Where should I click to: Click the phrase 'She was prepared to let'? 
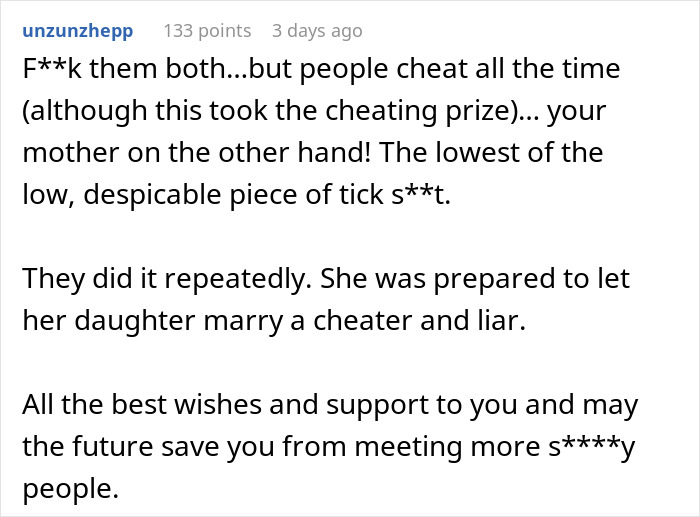(x=475, y=279)
